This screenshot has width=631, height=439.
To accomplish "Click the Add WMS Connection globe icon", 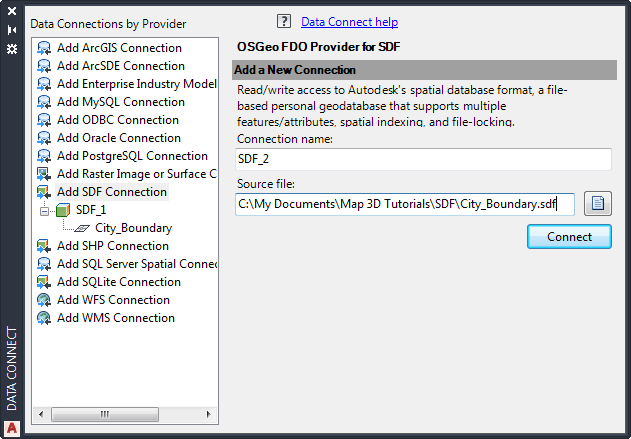I will pos(44,318).
